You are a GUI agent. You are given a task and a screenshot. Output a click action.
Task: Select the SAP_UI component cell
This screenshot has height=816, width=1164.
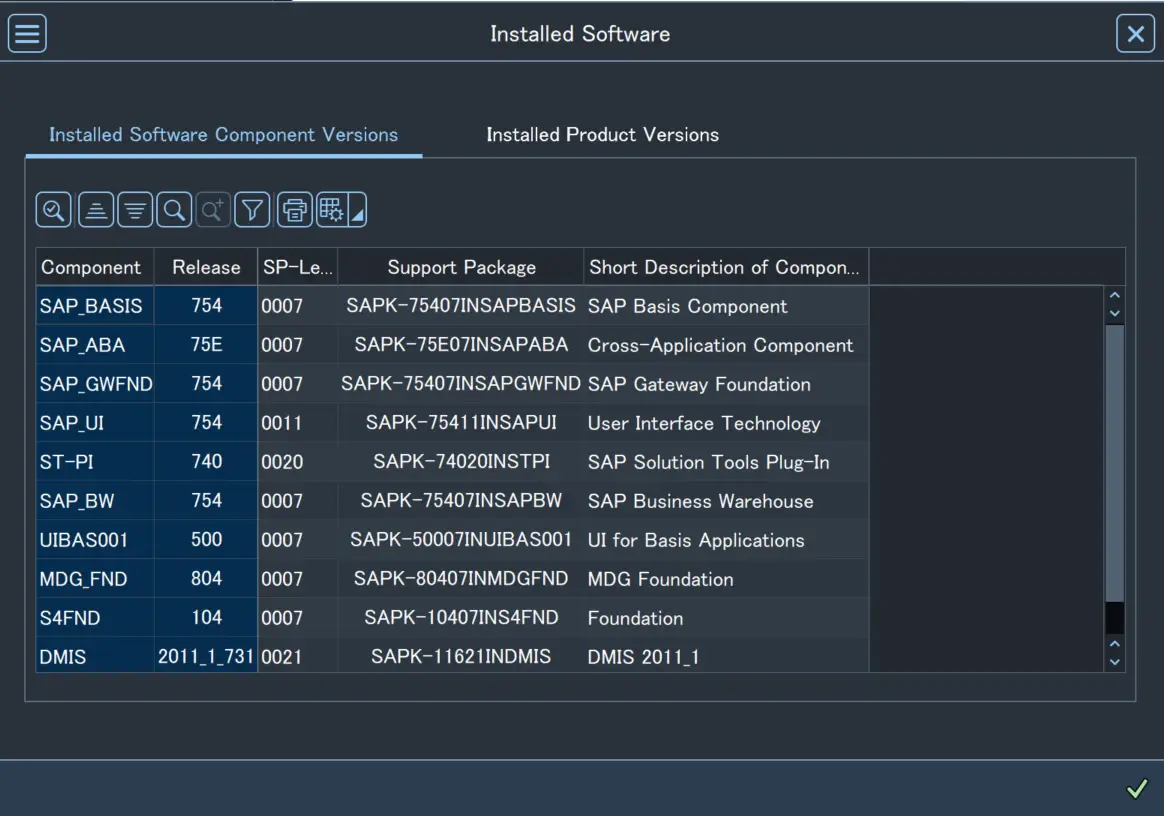[x=94, y=423]
